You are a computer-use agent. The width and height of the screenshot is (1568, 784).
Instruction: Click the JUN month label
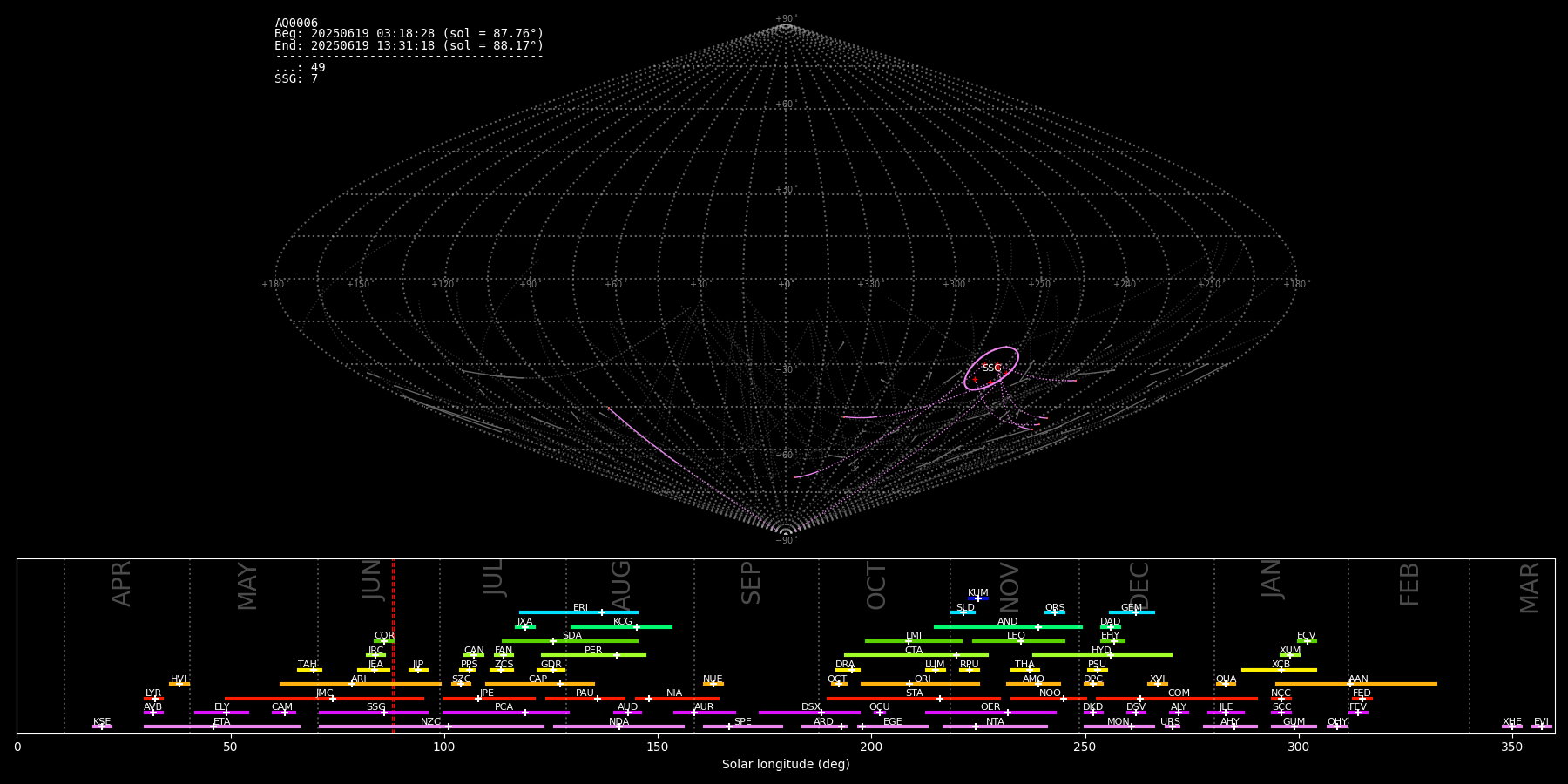pos(372,581)
